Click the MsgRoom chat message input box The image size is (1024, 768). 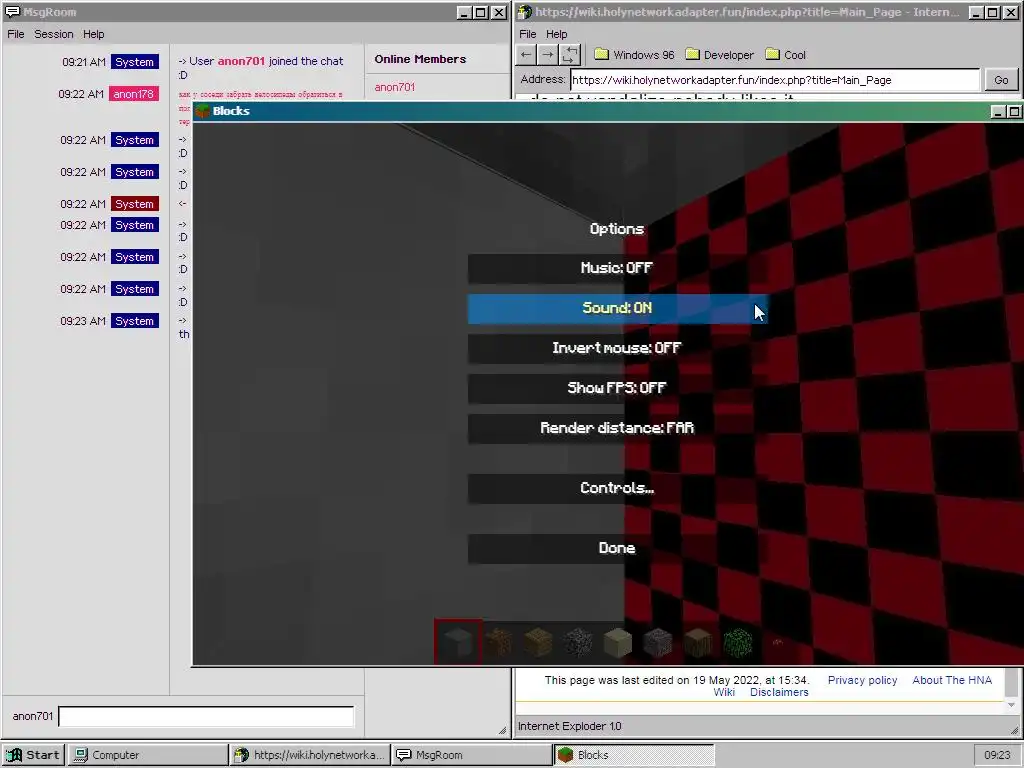click(206, 716)
